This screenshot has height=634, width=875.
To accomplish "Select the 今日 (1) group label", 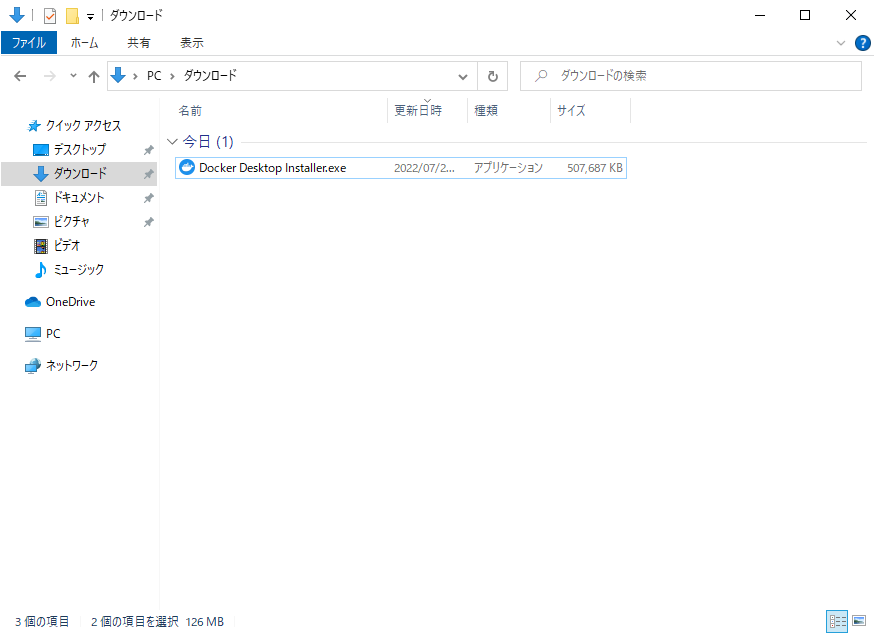I will click(208, 142).
